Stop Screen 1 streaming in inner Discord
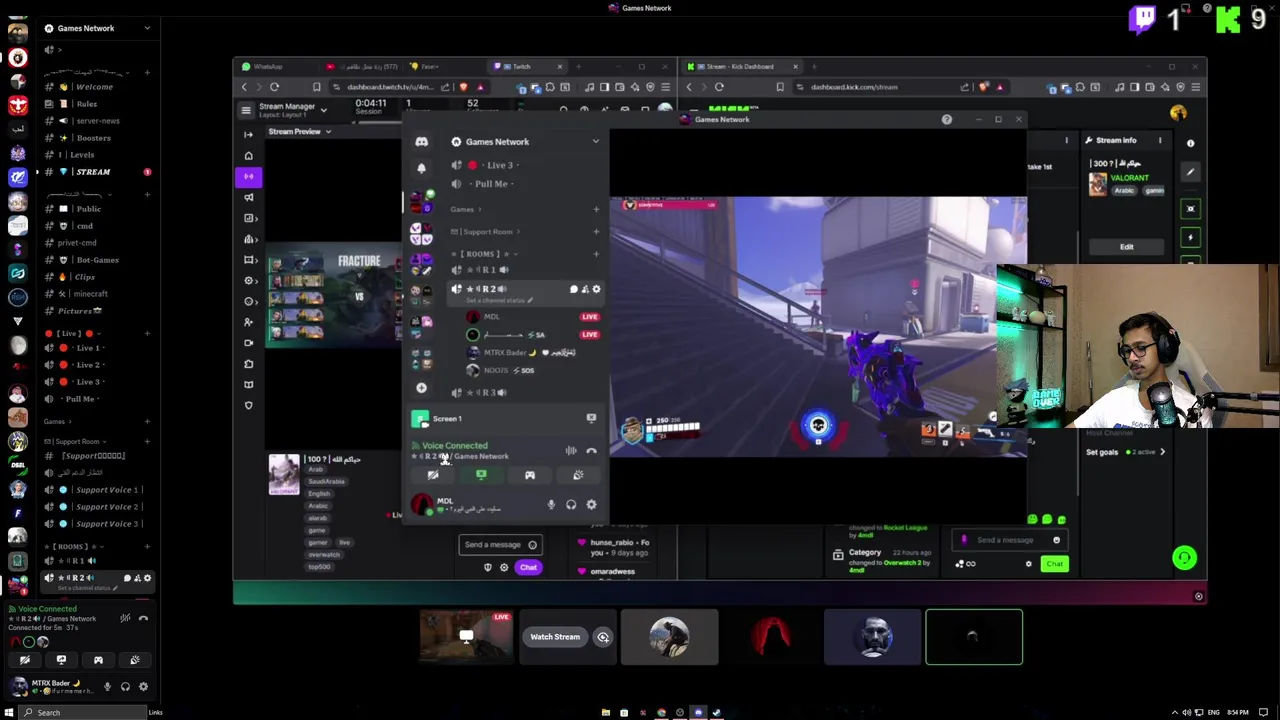 pyautogui.click(x=591, y=419)
